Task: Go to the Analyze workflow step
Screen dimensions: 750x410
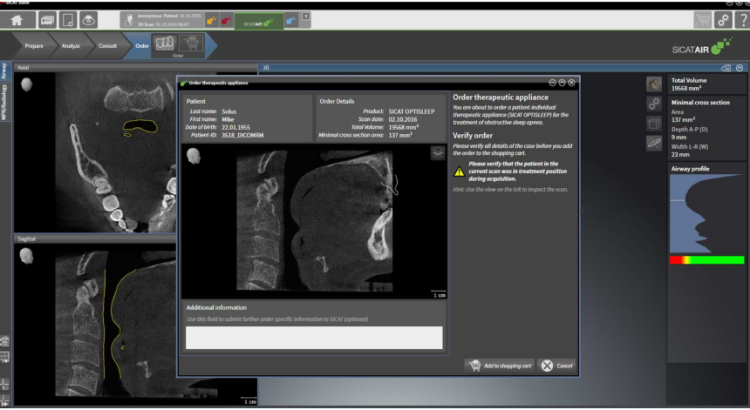Action: pyautogui.click(x=70, y=46)
